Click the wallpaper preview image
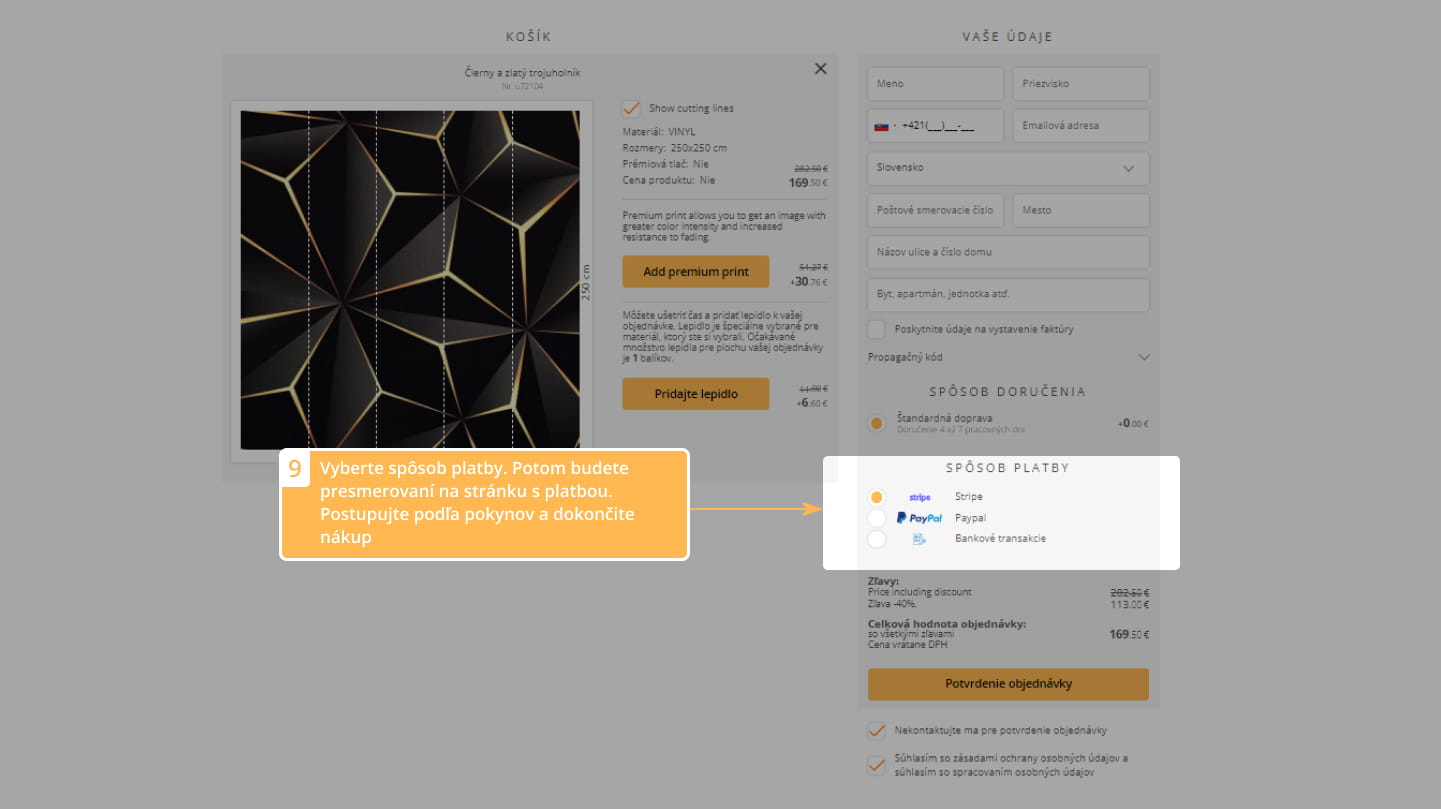This screenshot has height=809, width=1442. (x=410, y=280)
